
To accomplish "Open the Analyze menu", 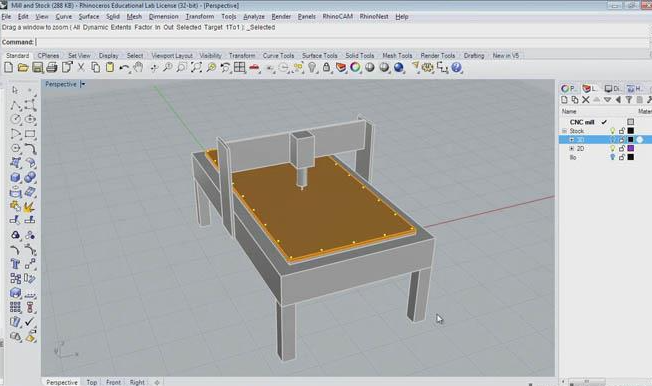I will (254, 17).
